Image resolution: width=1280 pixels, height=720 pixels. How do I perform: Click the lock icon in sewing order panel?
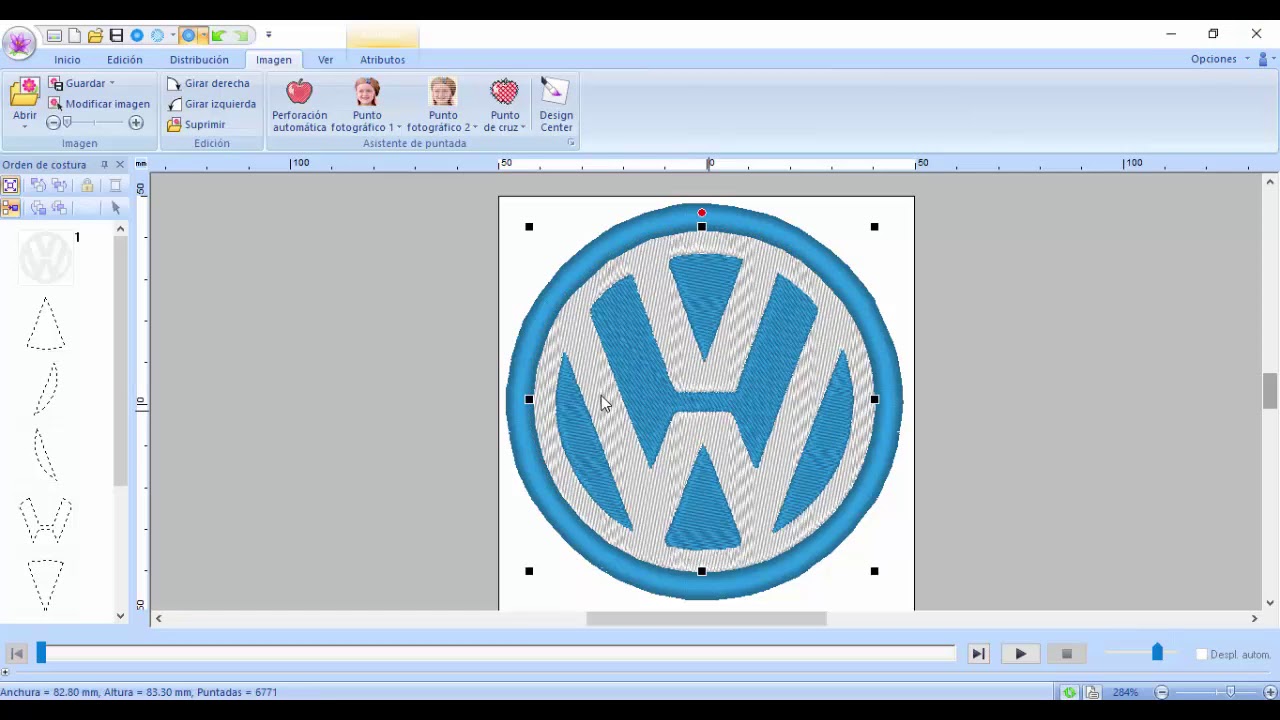click(x=87, y=185)
